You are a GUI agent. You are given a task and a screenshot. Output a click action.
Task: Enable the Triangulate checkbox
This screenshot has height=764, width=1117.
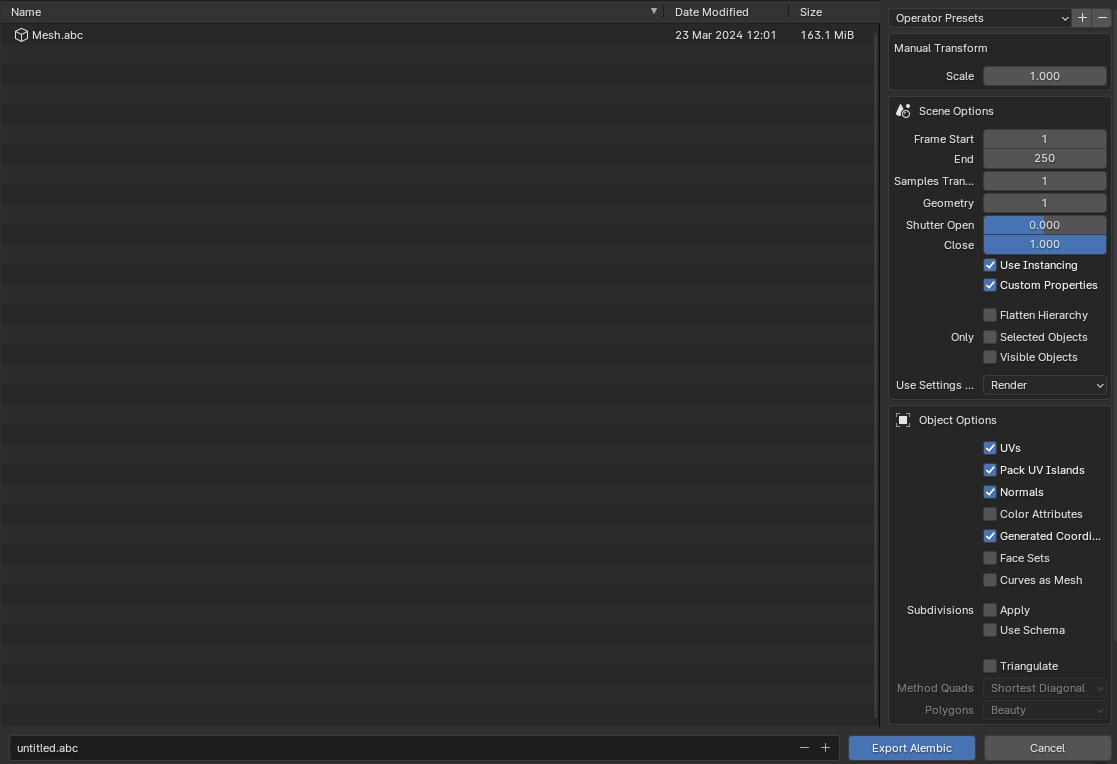click(990, 666)
